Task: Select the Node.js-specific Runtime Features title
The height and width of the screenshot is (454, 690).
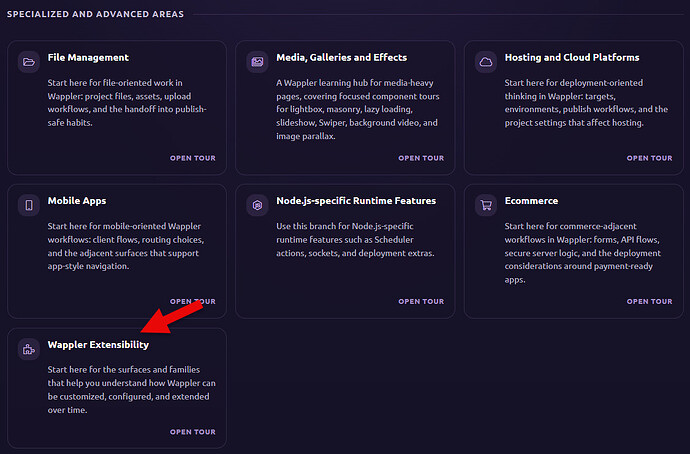Action: pos(356,201)
